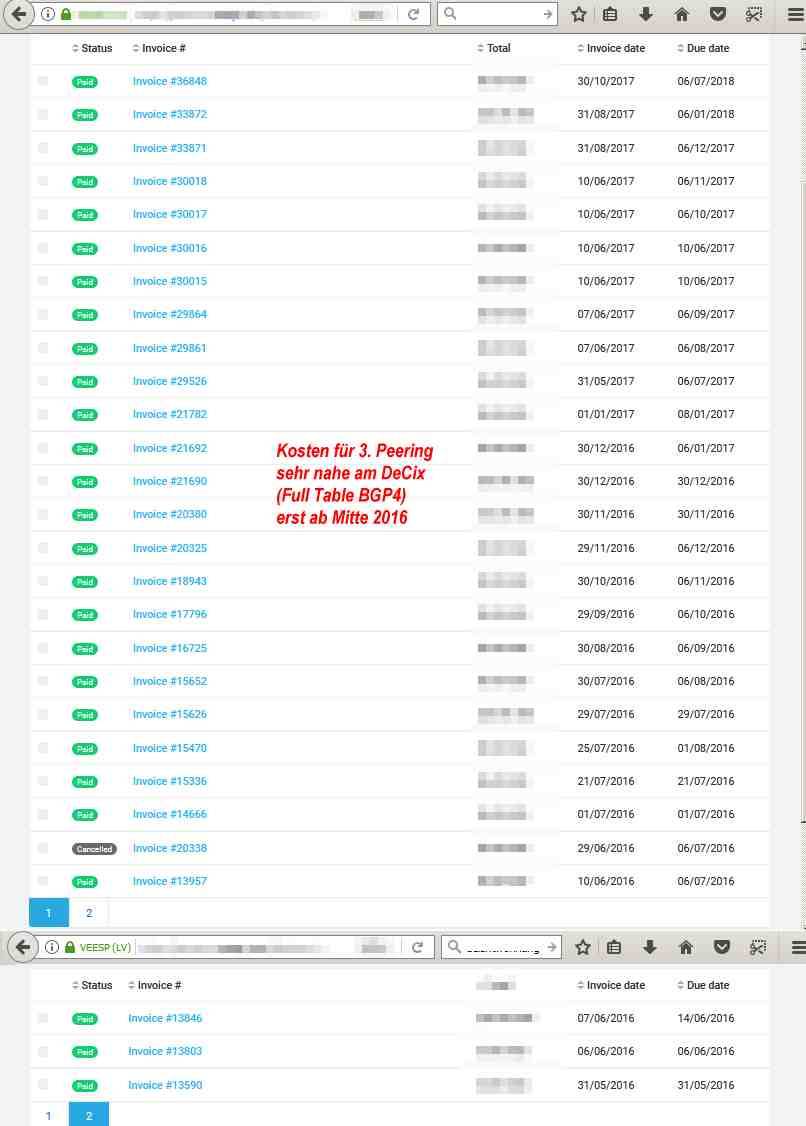
Task: Tick the checkbox for Invoice #36848
Action: (x=43, y=81)
